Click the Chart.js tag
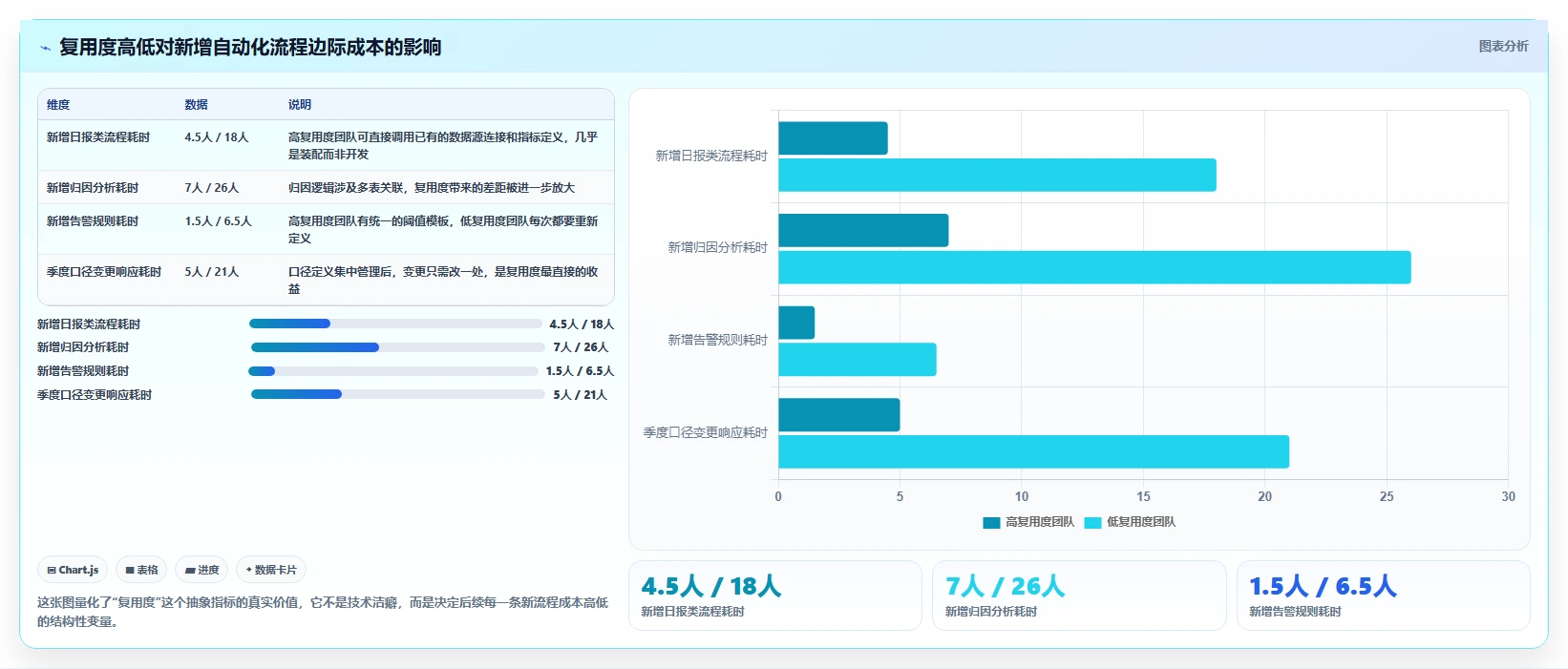 pos(73,570)
